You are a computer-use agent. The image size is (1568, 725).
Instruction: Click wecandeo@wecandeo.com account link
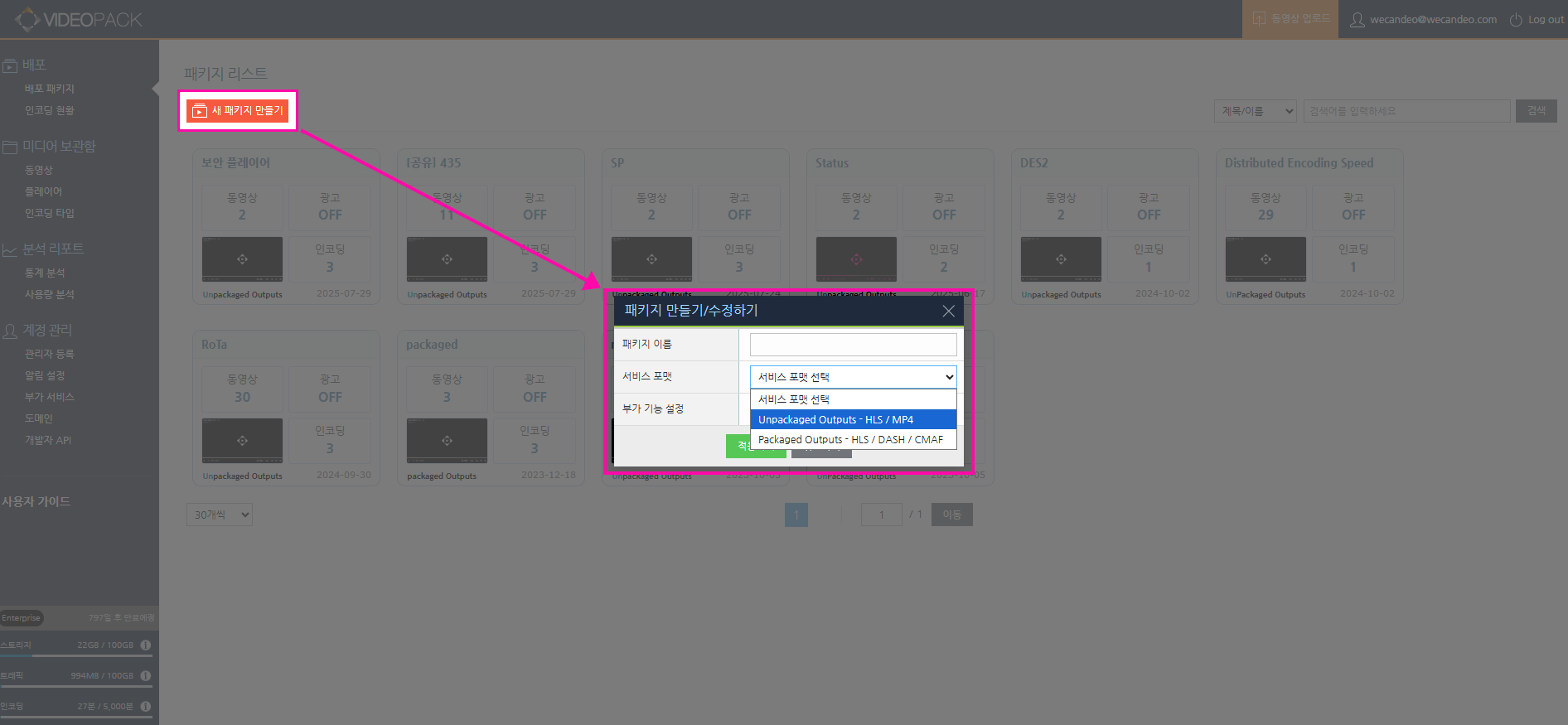[1434, 20]
